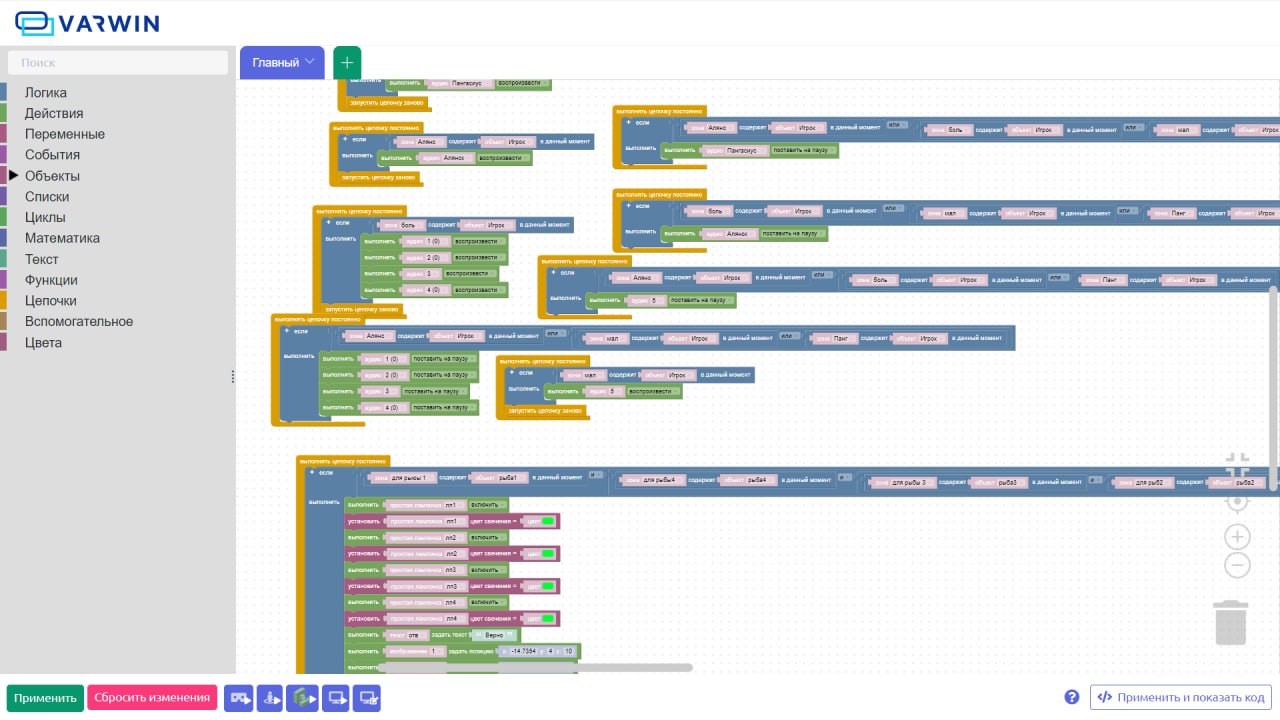The height and width of the screenshot is (720, 1280).
Task: Open the Логика toolbox category
Action: pyautogui.click(x=46, y=93)
